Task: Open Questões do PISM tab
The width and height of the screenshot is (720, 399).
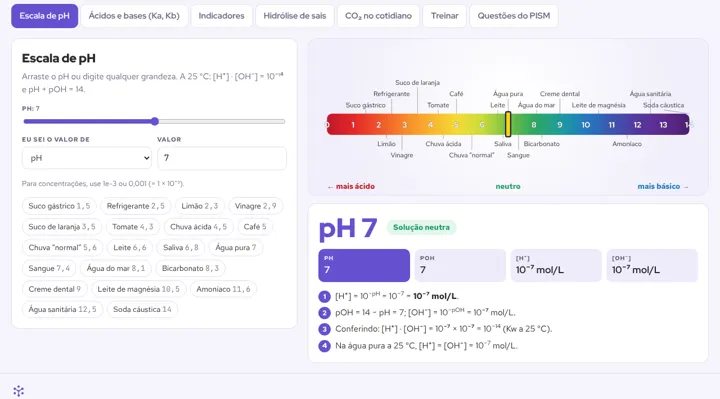Action: point(513,16)
